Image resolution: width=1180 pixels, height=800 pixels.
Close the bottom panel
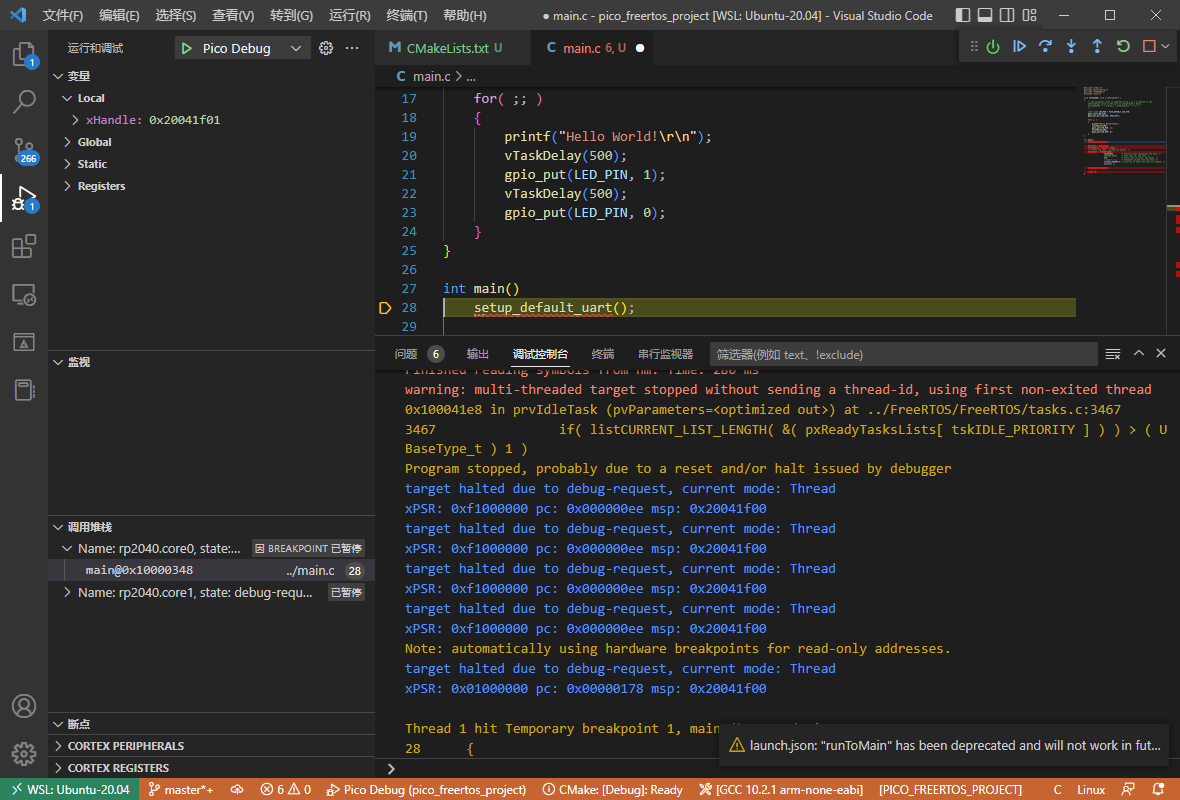(1161, 353)
